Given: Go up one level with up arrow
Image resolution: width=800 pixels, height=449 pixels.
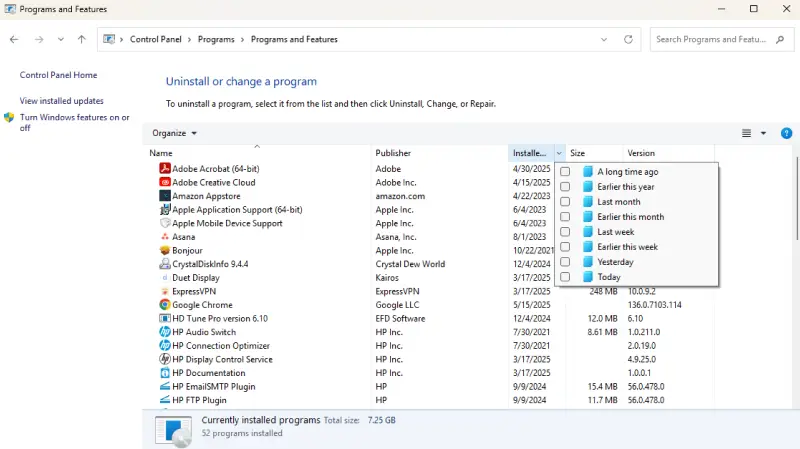Looking at the screenshot, I should [82, 39].
